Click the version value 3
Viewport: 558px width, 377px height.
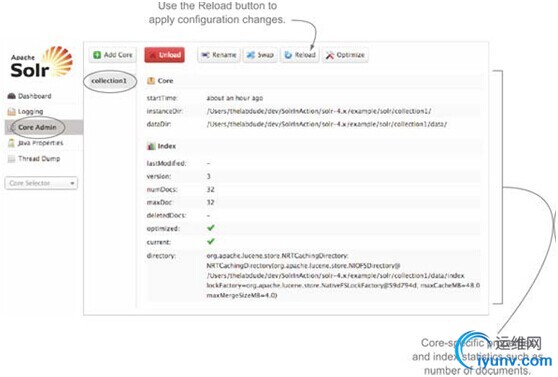point(209,176)
